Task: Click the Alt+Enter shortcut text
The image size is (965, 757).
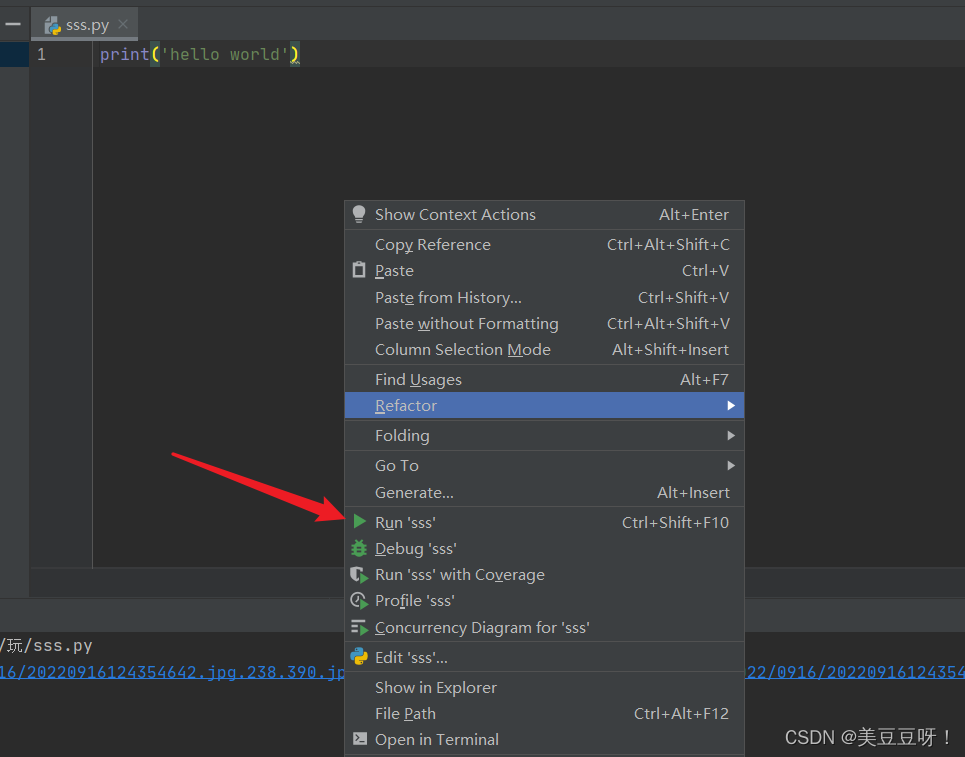Action: coord(694,215)
